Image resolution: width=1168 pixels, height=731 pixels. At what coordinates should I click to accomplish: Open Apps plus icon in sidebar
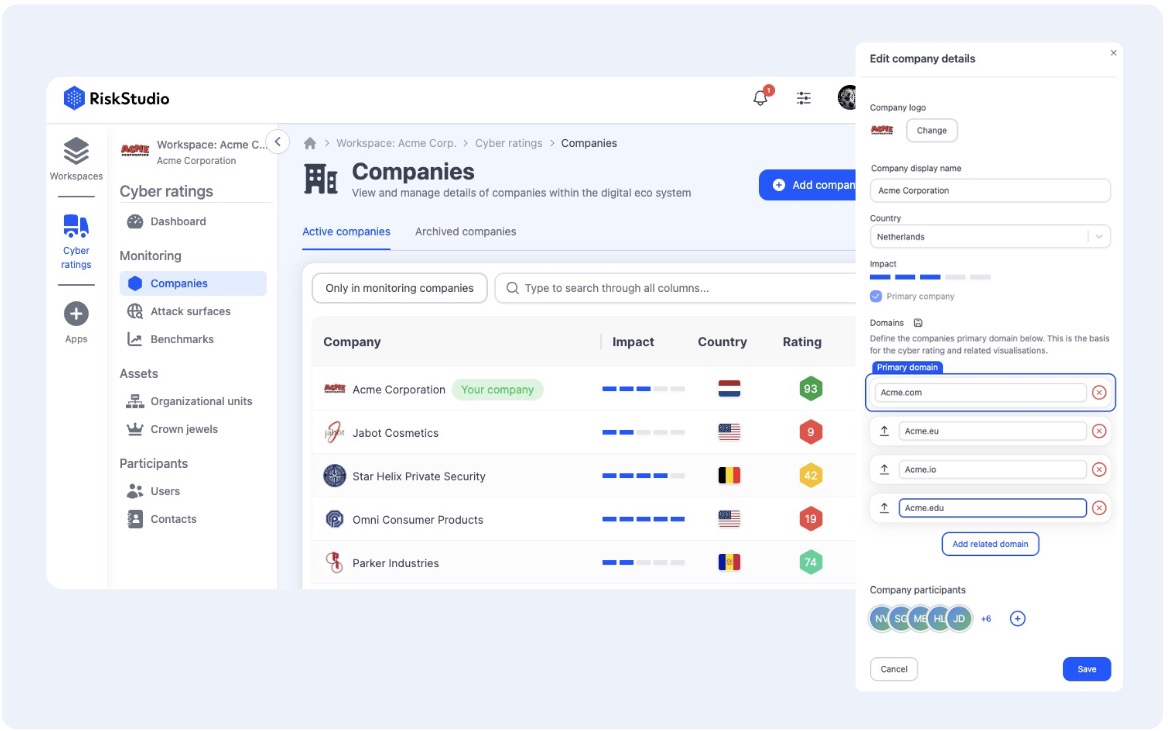coord(76,314)
